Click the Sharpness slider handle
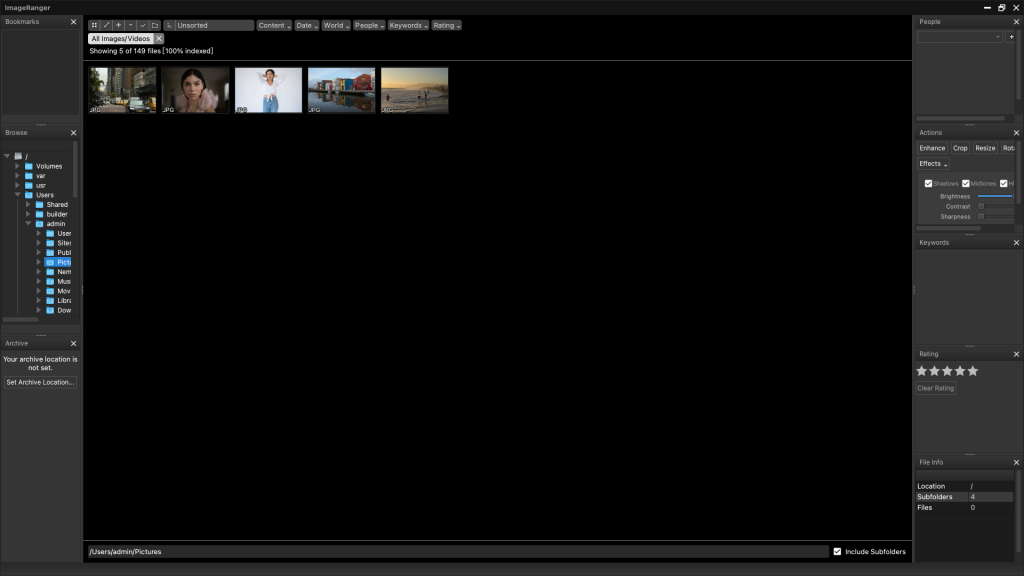This screenshot has width=1024, height=576. tap(981, 217)
